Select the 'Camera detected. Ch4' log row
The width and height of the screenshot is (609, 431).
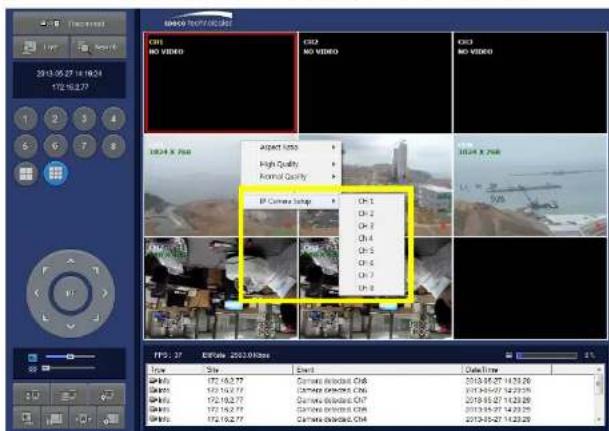pos(371,419)
